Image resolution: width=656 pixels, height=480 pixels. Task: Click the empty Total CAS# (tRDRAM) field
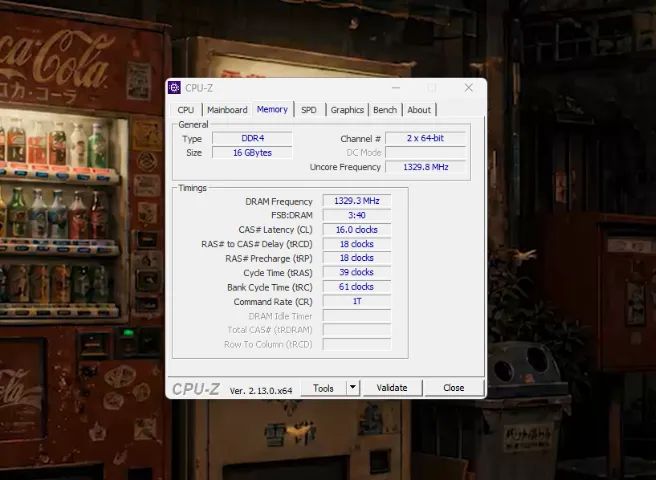357,330
